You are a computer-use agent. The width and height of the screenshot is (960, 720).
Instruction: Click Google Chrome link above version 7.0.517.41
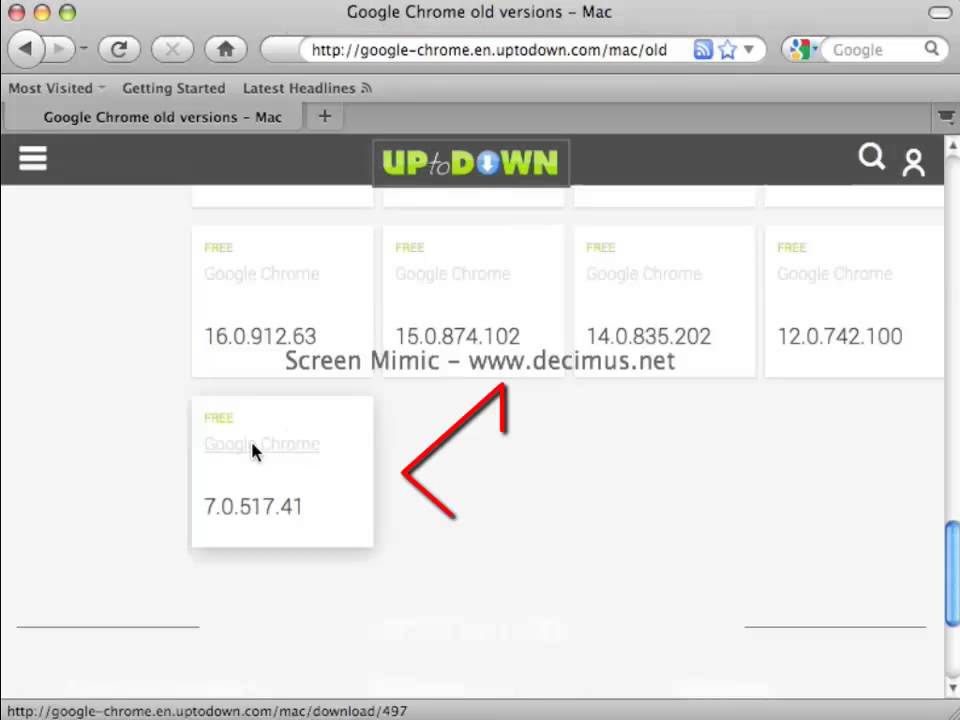tap(261, 444)
